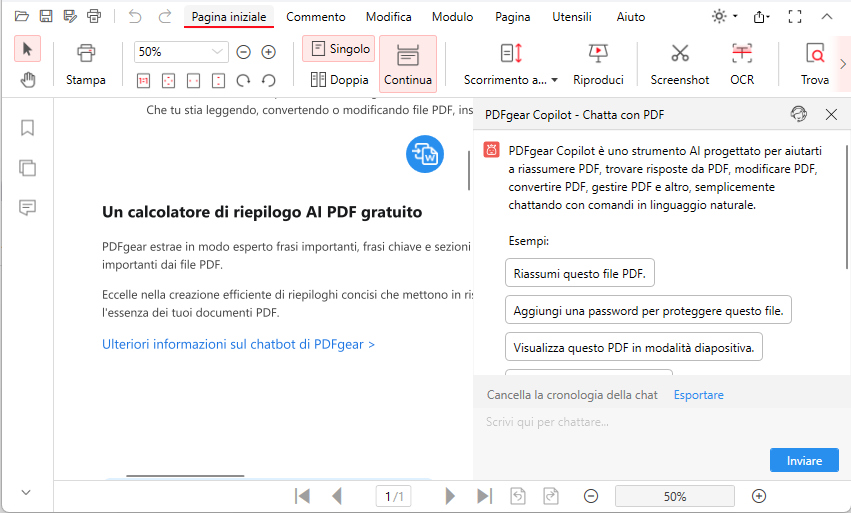Open the Aiuto menu
Screen dimensions: 851x513
click(x=631, y=17)
